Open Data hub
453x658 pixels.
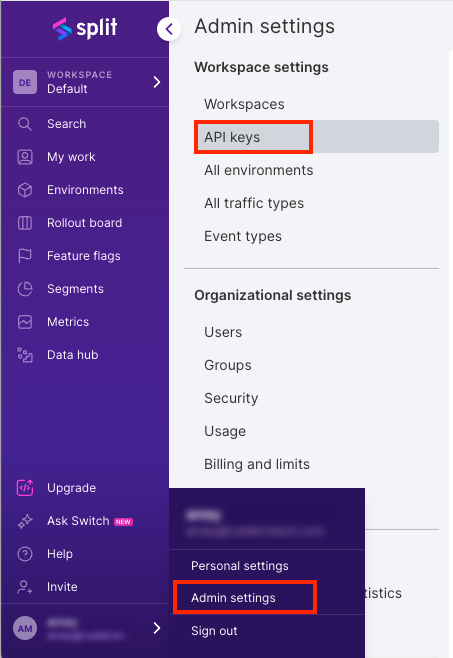73,355
